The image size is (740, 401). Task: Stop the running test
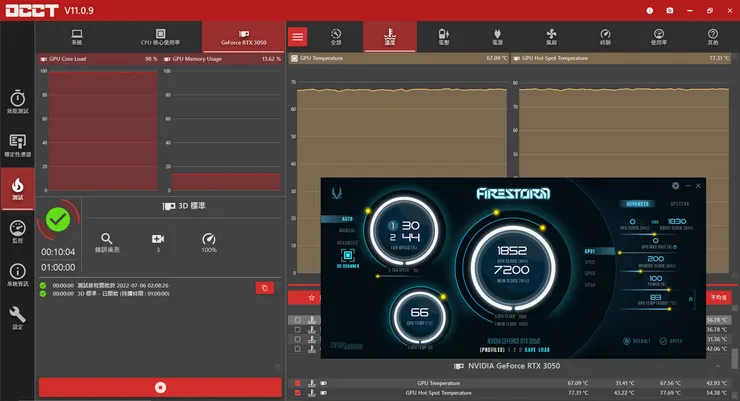click(160, 387)
